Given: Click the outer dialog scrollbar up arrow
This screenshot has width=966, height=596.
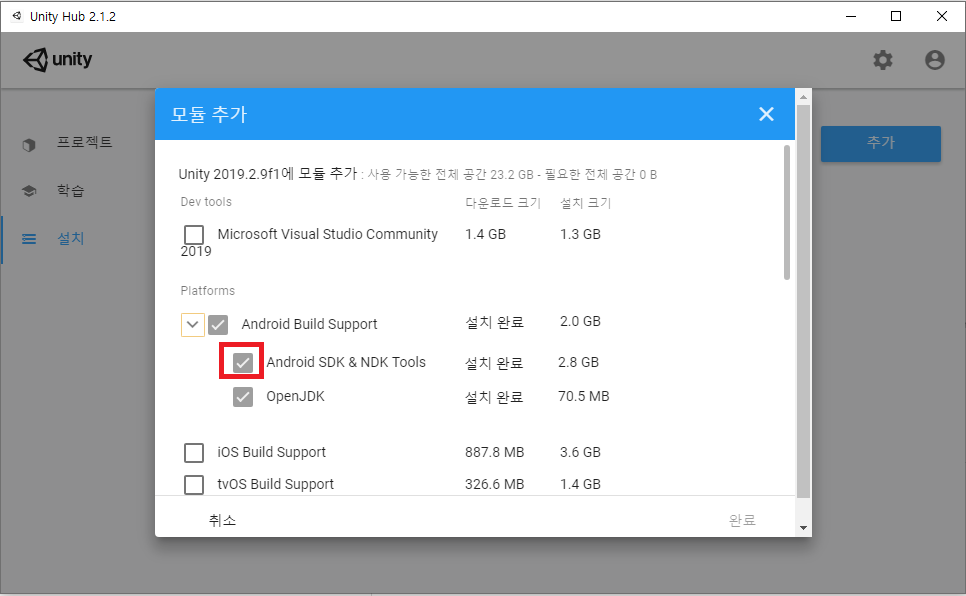Looking at the screenshot, I should tap(803, 97).
